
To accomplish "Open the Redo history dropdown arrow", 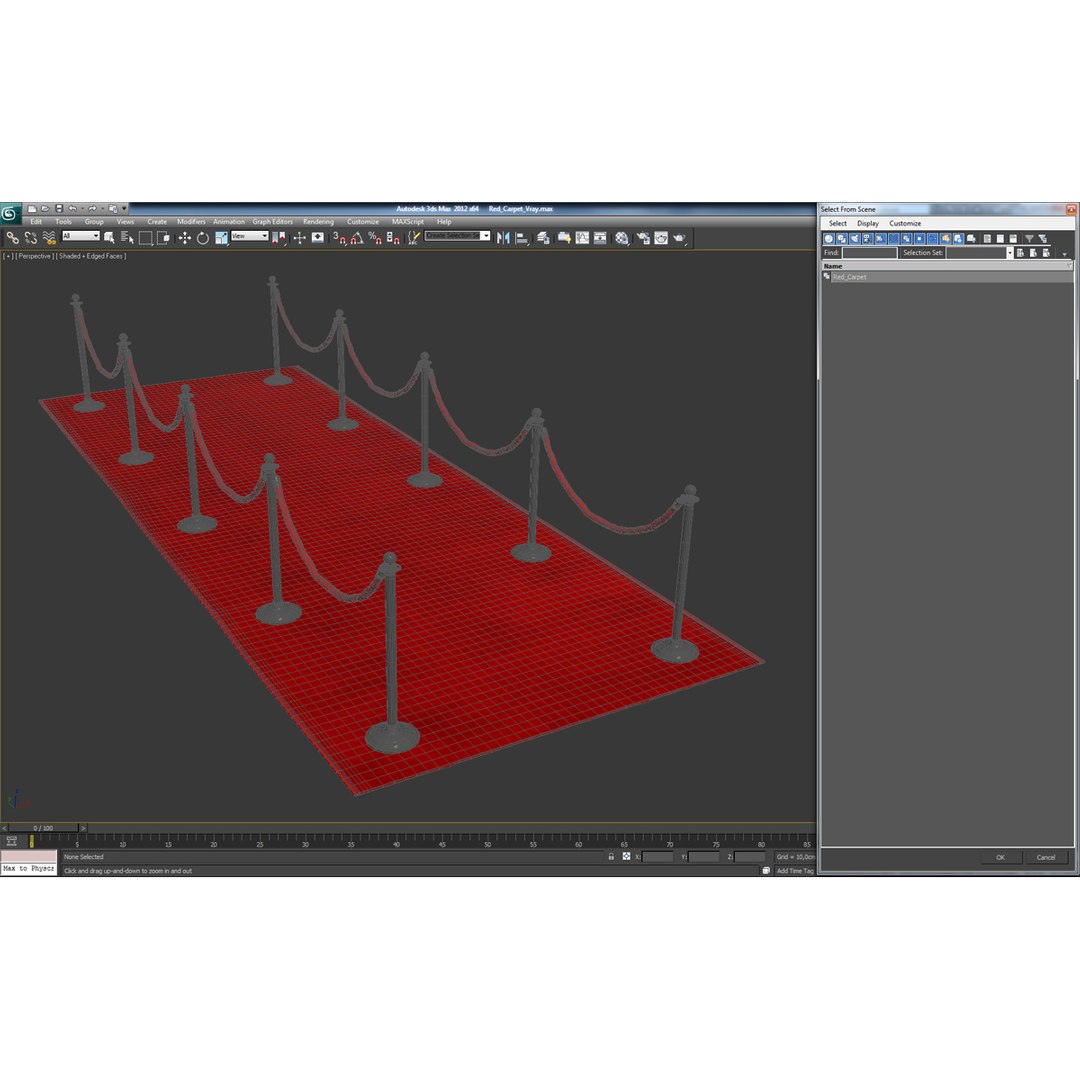I will click(102, 209).
